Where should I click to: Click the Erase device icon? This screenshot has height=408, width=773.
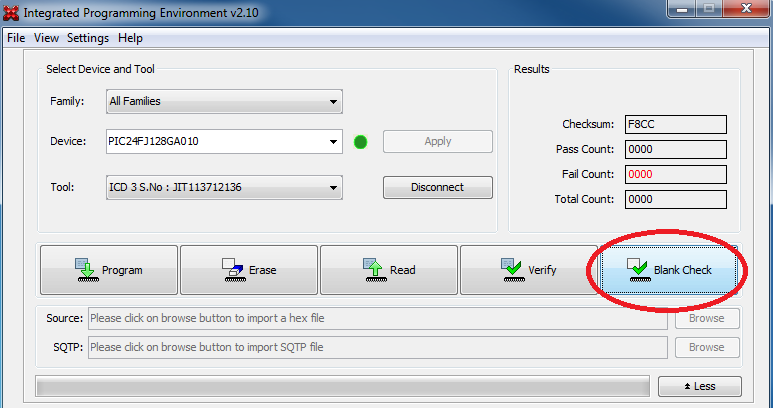pos(232,270)
